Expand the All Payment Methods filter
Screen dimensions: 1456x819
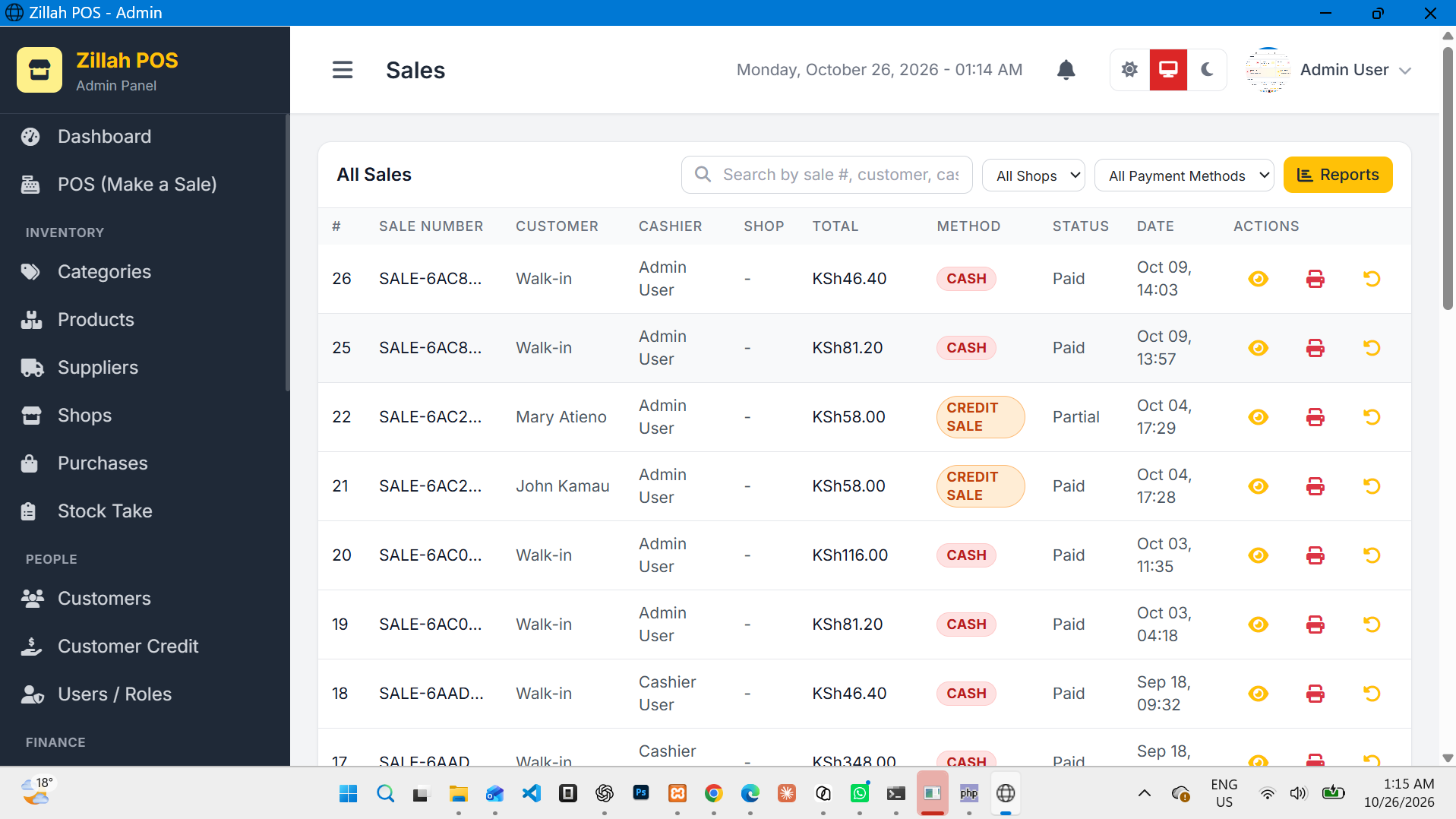point(1184,175)
